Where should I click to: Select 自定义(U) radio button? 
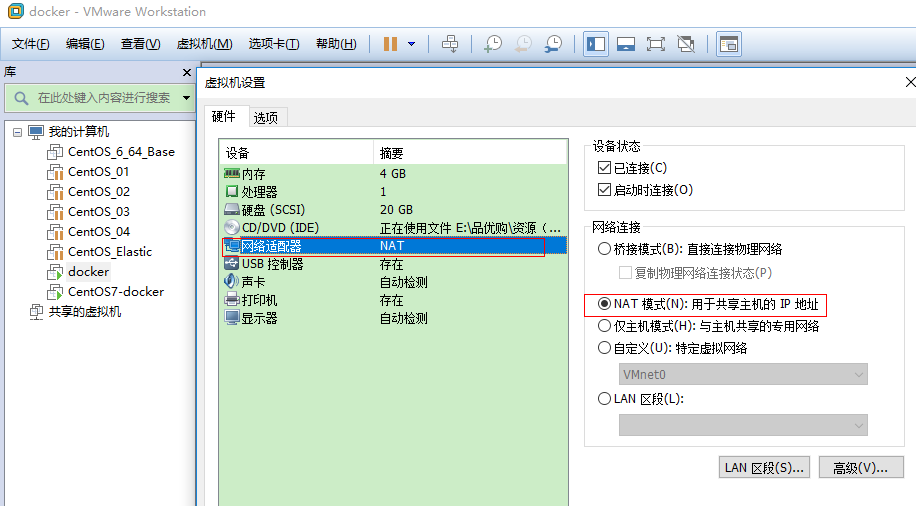pos(604,348)
